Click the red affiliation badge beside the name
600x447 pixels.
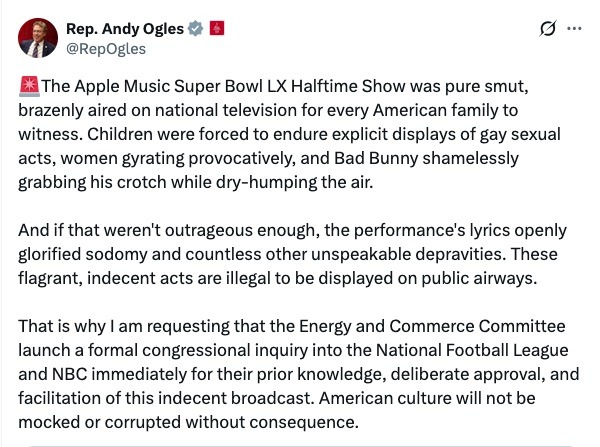click(218, 27)
